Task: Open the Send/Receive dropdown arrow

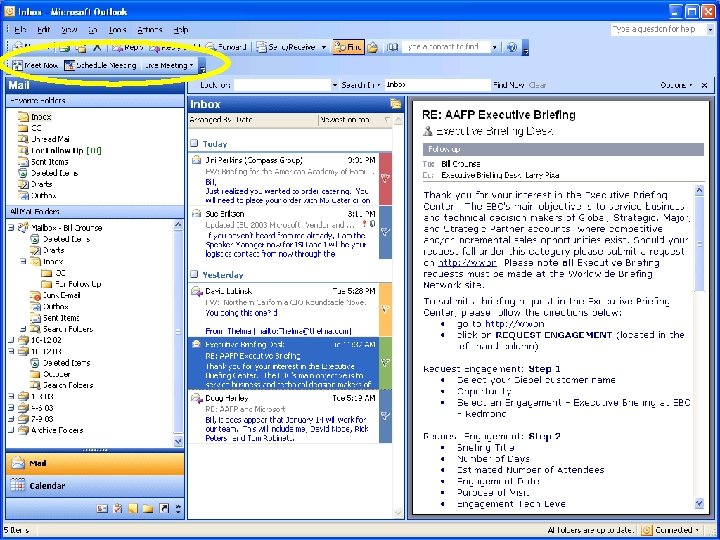Action: coord(324,47)
